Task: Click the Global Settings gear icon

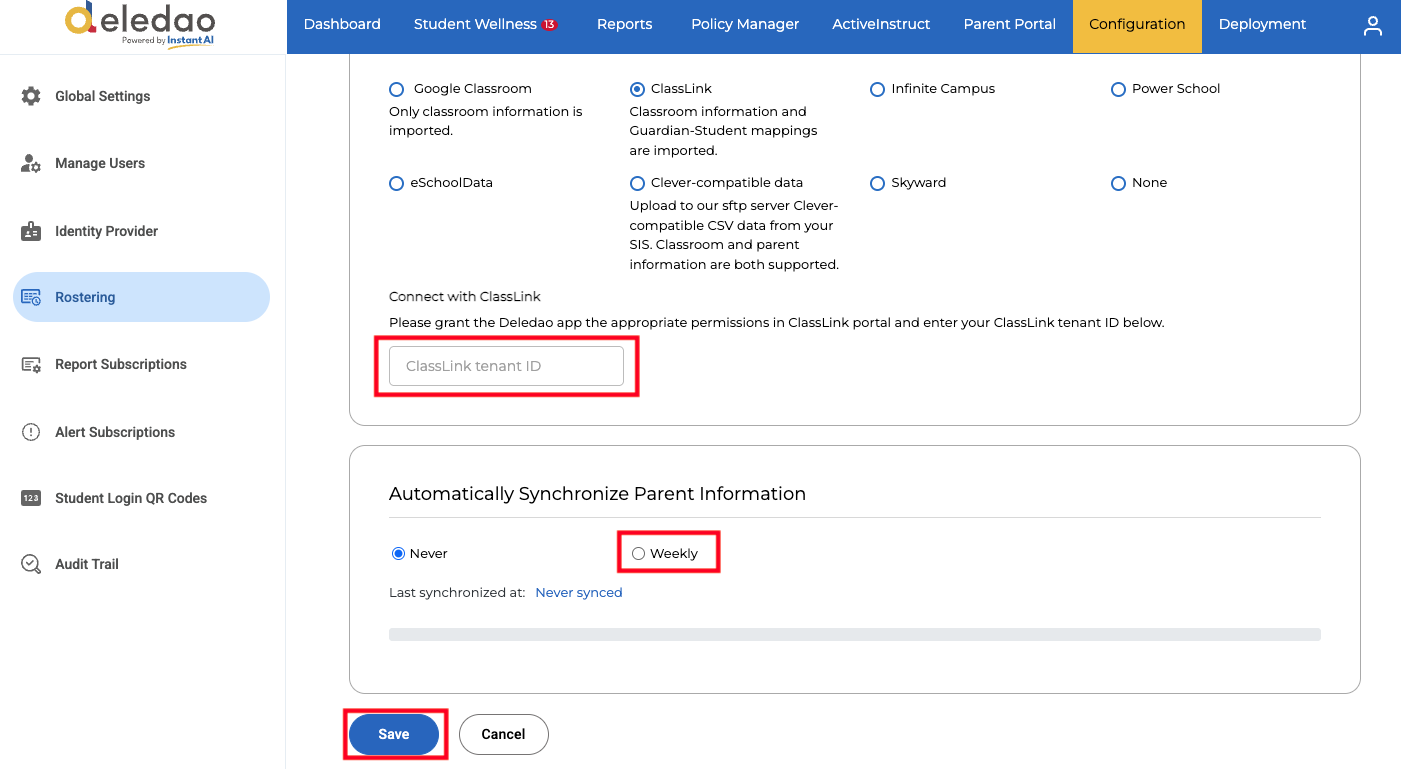Action: [31, 96]
